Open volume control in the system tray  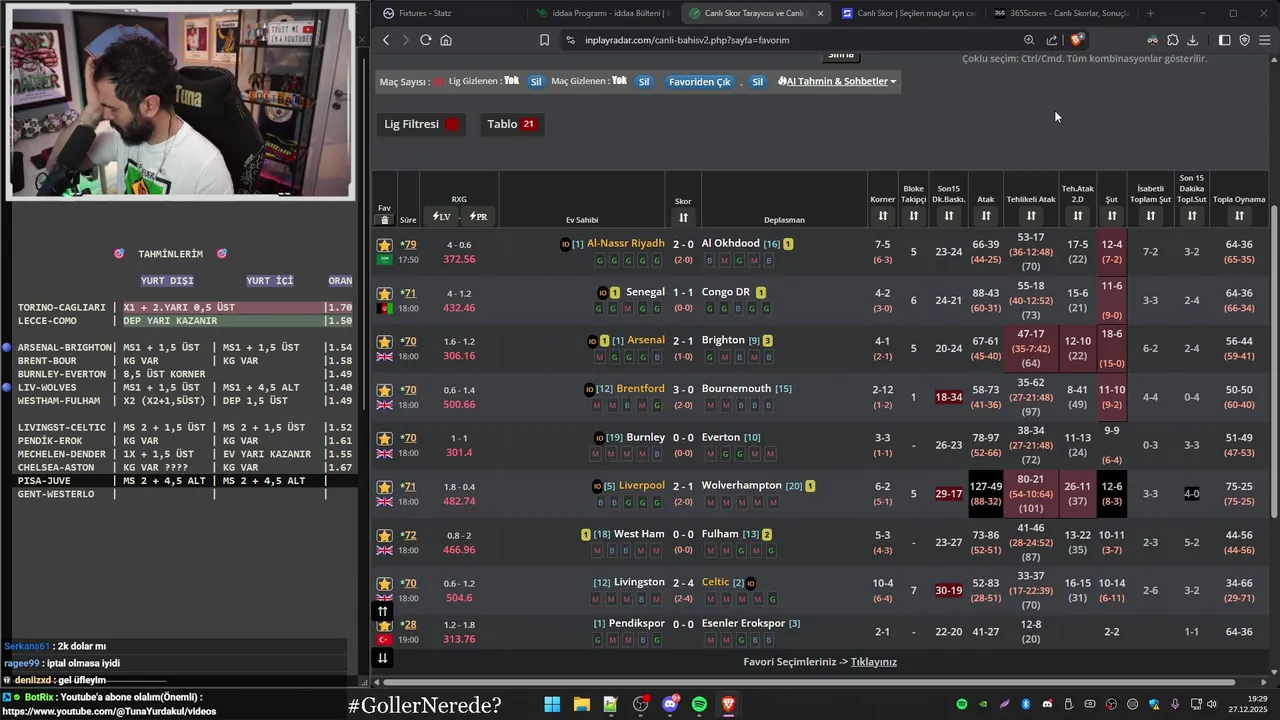click(1212, 705)
